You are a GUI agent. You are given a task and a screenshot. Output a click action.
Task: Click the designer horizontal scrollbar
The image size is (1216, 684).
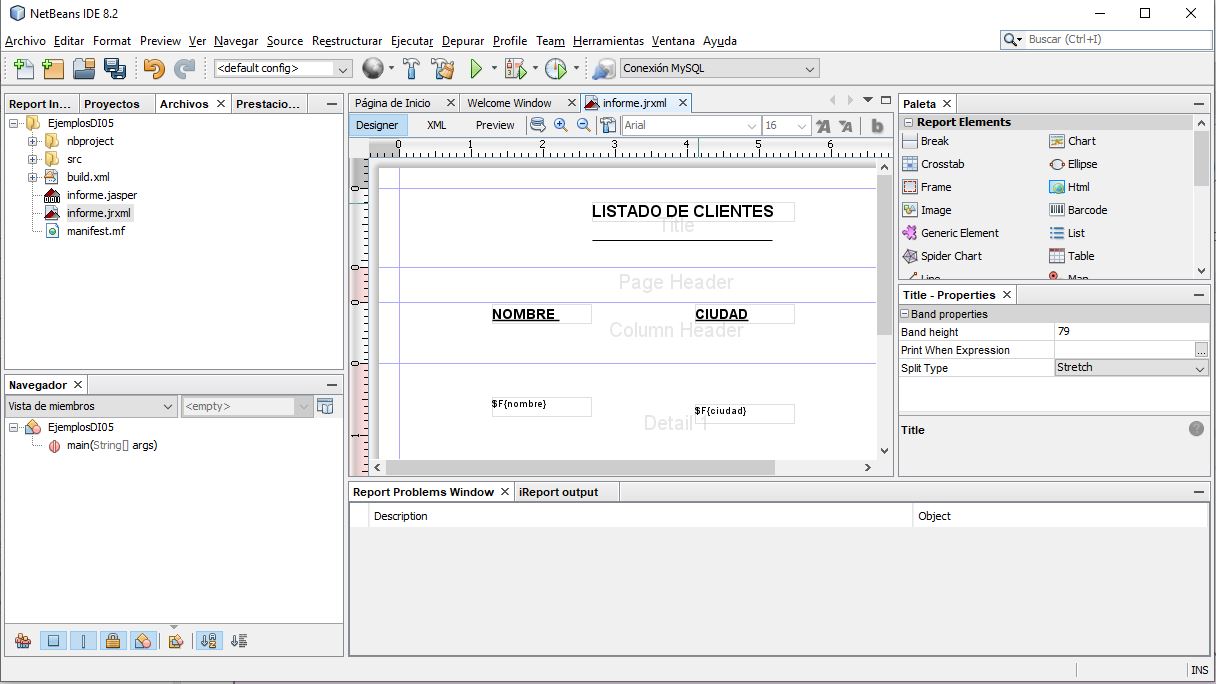click(x=580, y=467)
